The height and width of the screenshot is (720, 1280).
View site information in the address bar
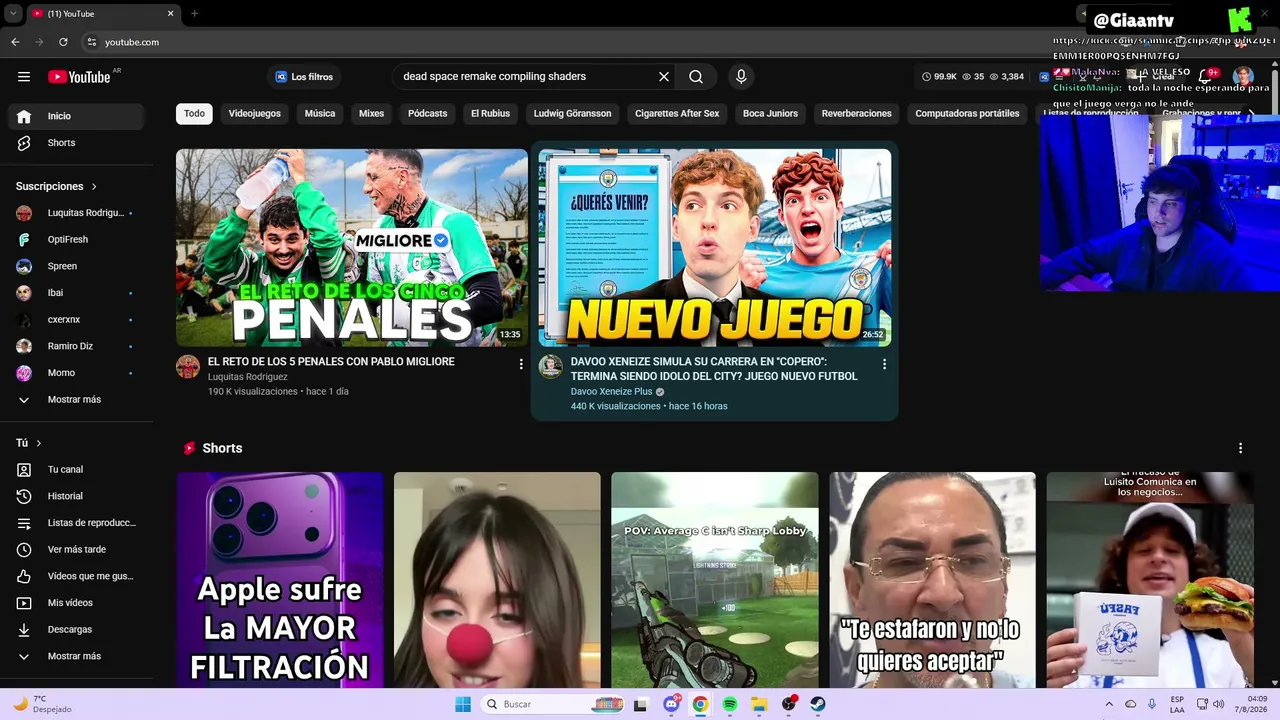point(91,42)
